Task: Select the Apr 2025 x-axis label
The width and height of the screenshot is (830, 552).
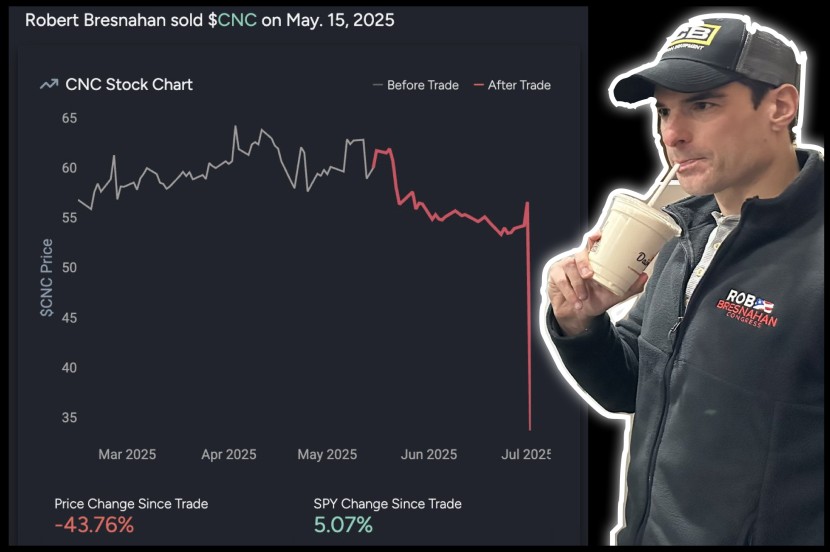Action: click(x=229, y=454)
